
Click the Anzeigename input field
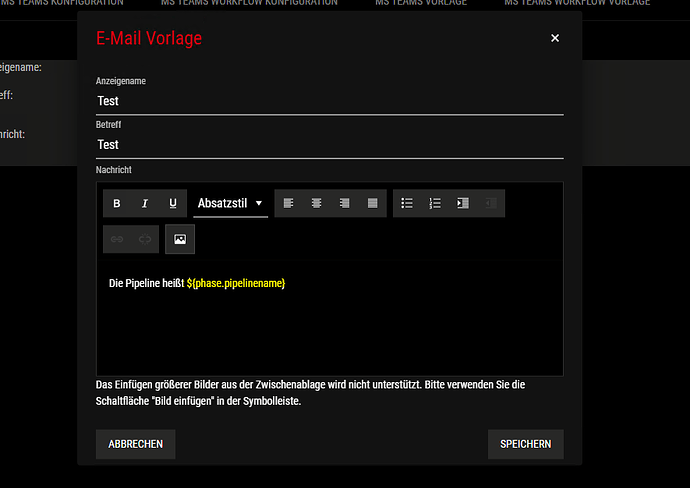[330, 101]
